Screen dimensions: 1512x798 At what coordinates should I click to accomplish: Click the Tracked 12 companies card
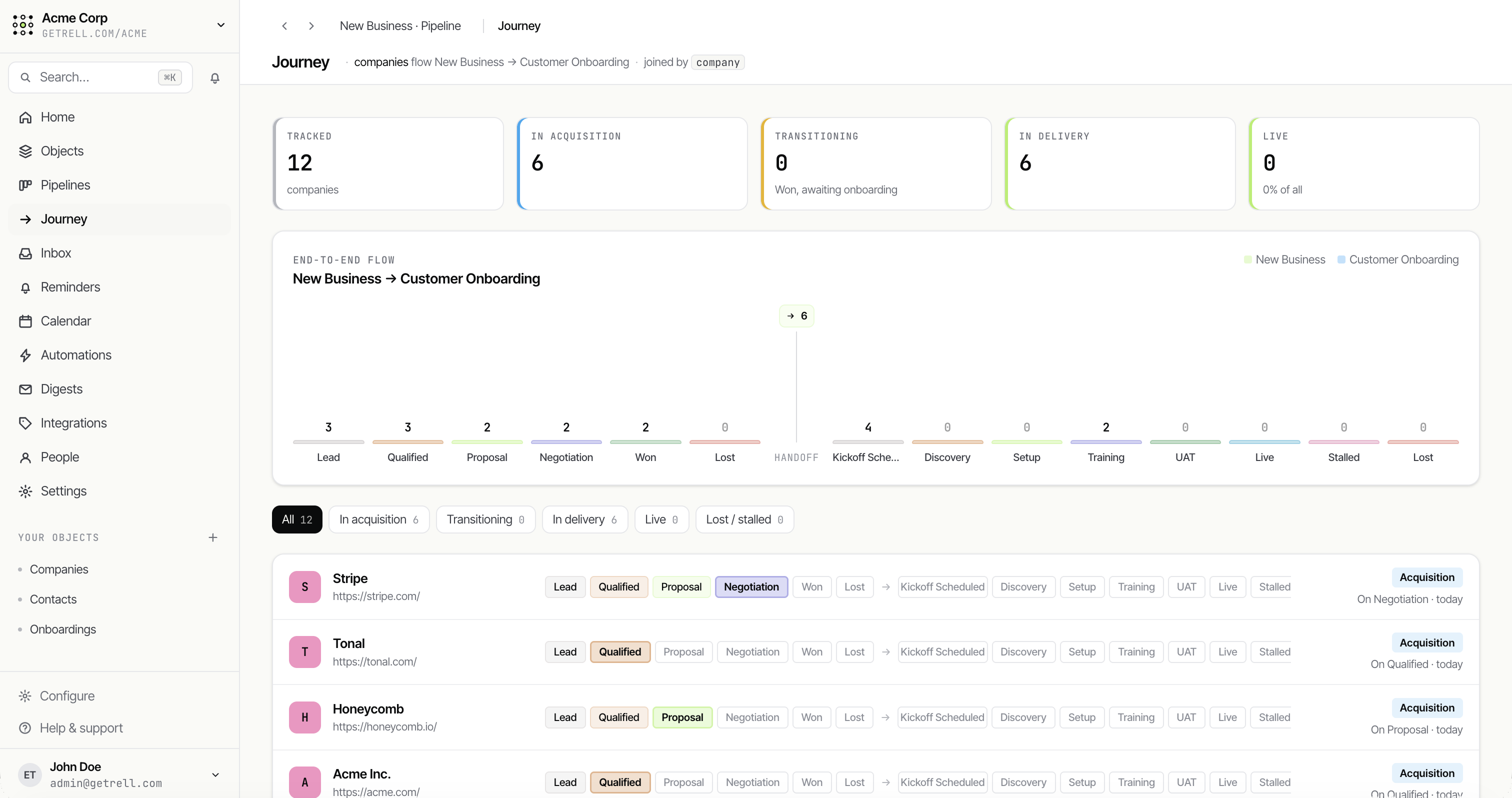pyautogui.click(x=388, y=163)
